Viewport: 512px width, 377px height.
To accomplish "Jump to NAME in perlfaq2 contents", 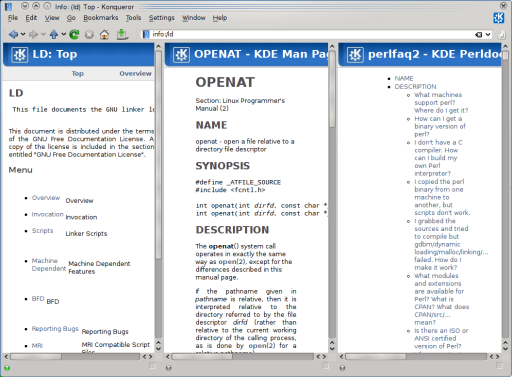I will (404, 78).
